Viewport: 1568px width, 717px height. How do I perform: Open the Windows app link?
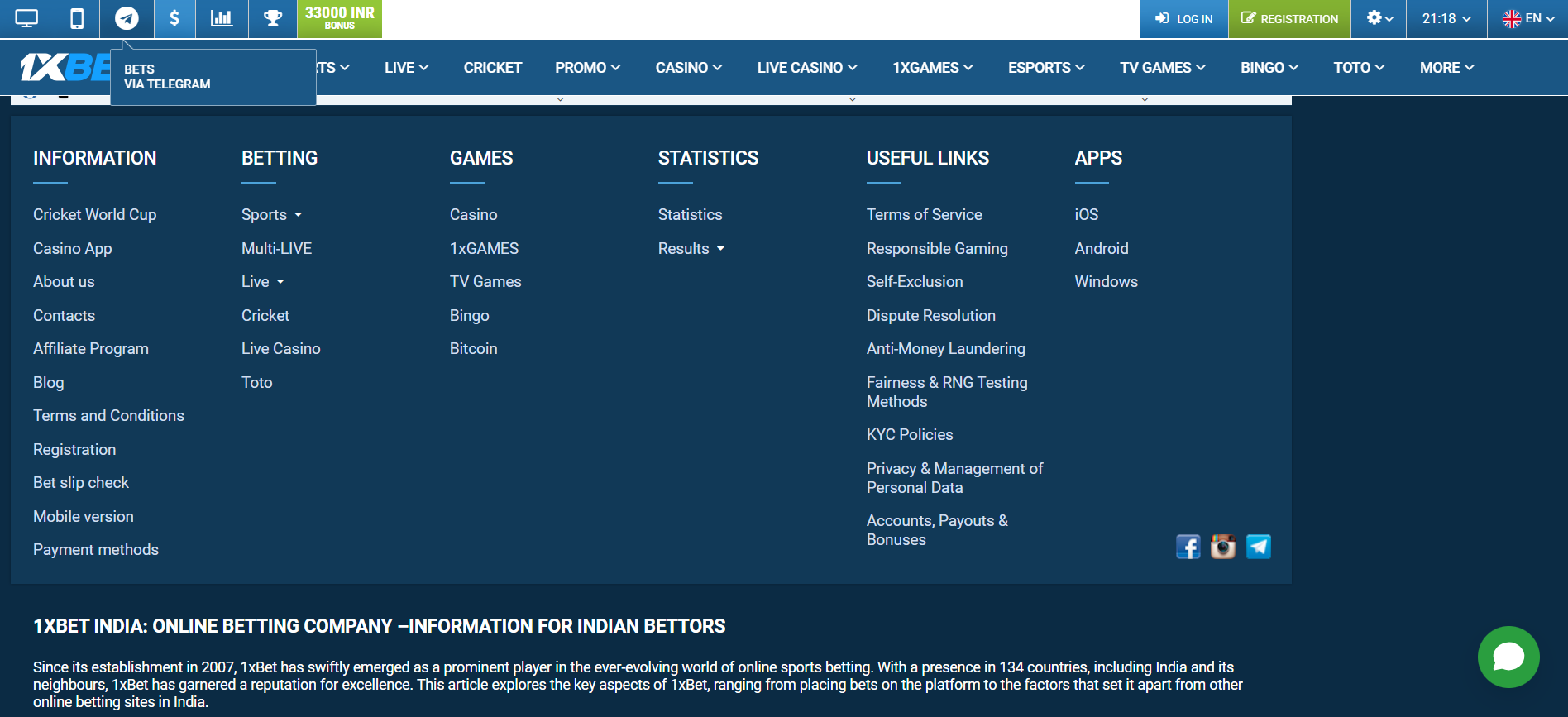coord(1107,281)
